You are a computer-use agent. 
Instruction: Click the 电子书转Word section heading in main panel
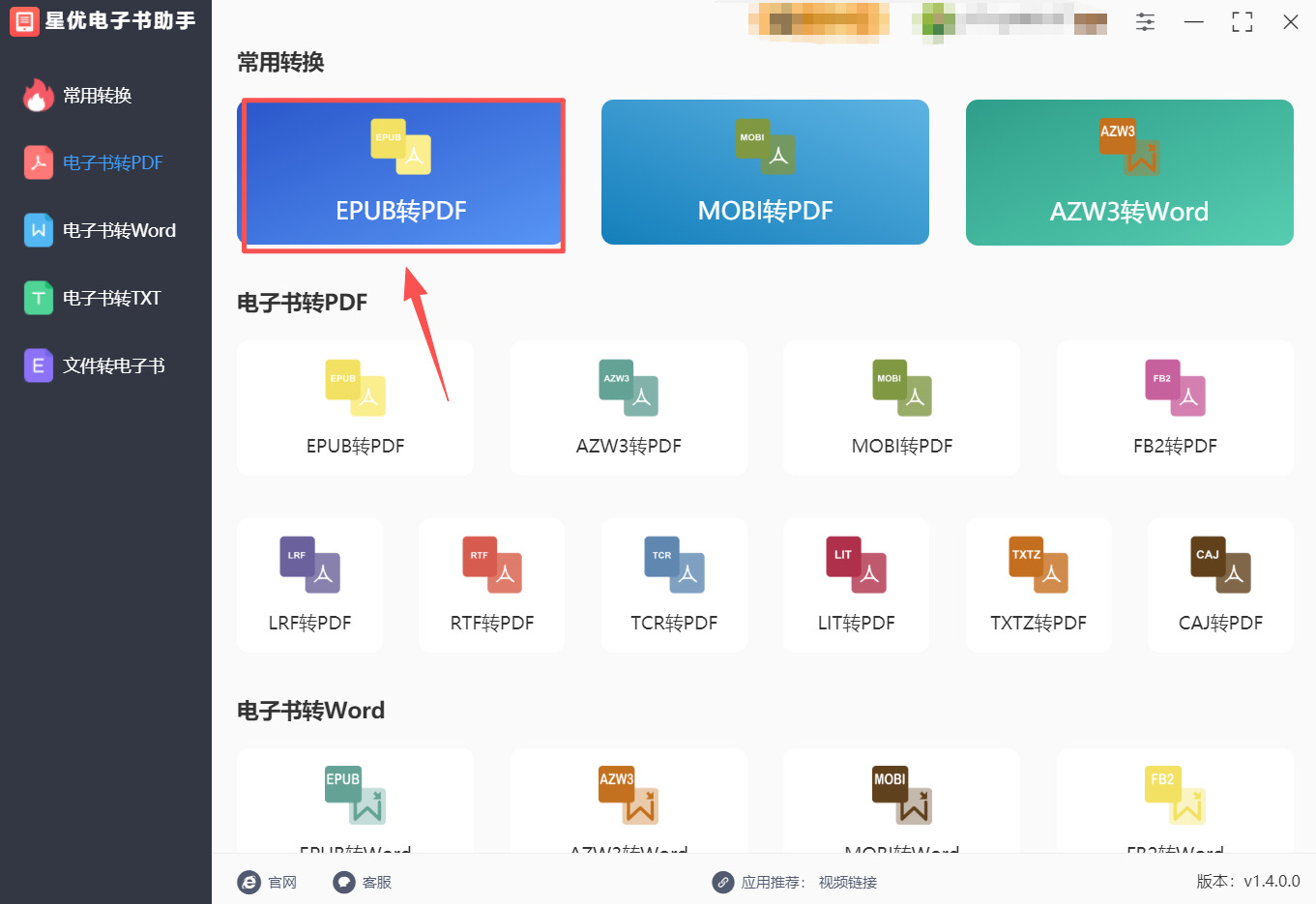[x=310, y=711]
